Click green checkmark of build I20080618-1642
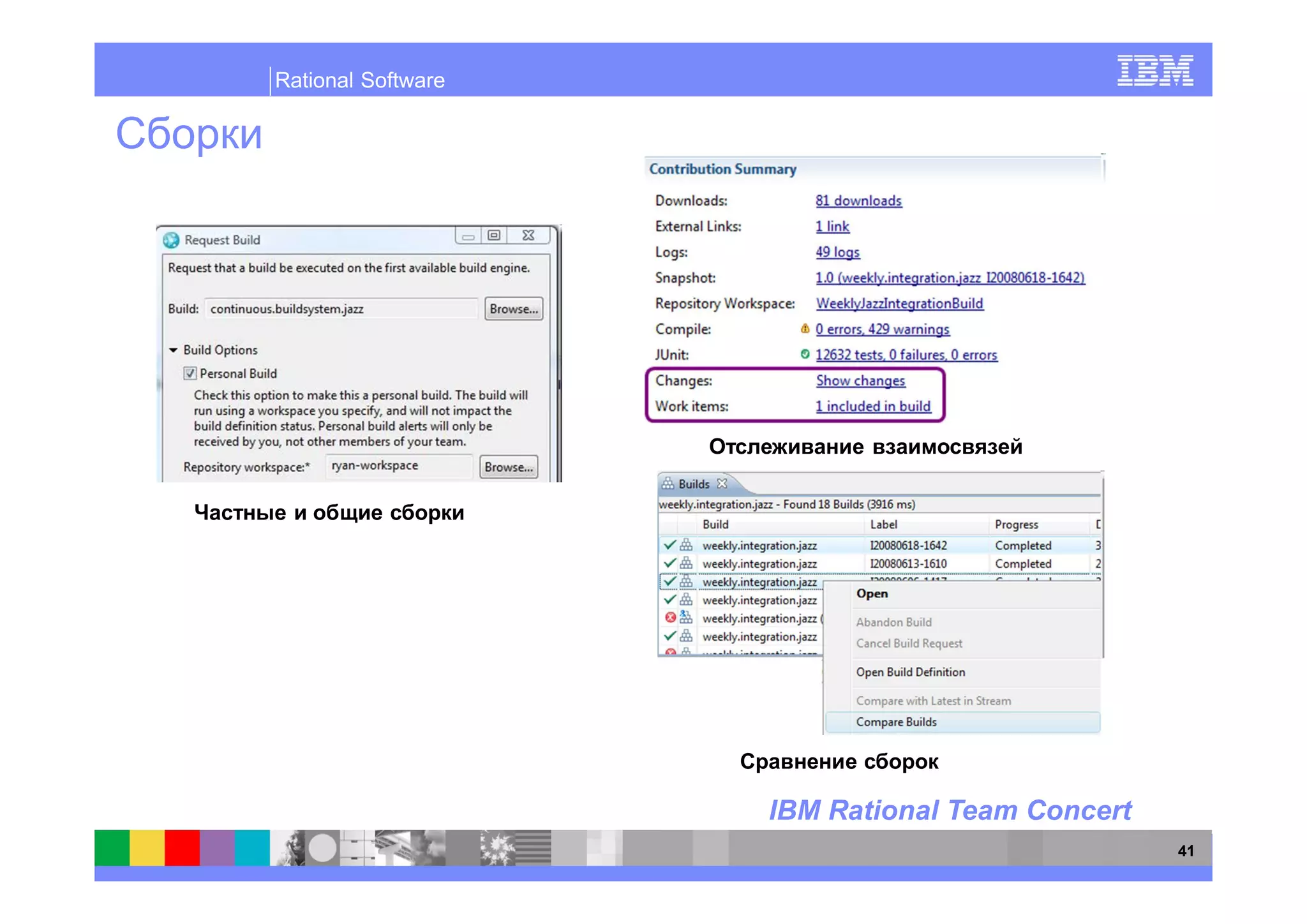Image resolution: width=1307 pixels, height=924 pixels. point(669,545)
